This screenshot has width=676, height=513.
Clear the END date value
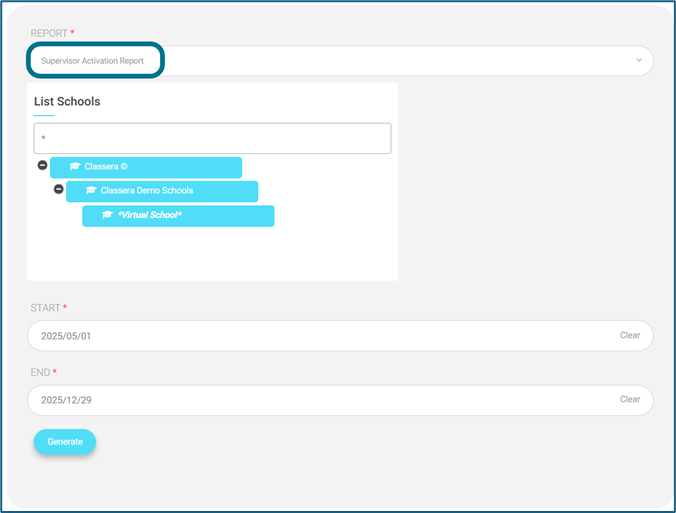point(630,399)
